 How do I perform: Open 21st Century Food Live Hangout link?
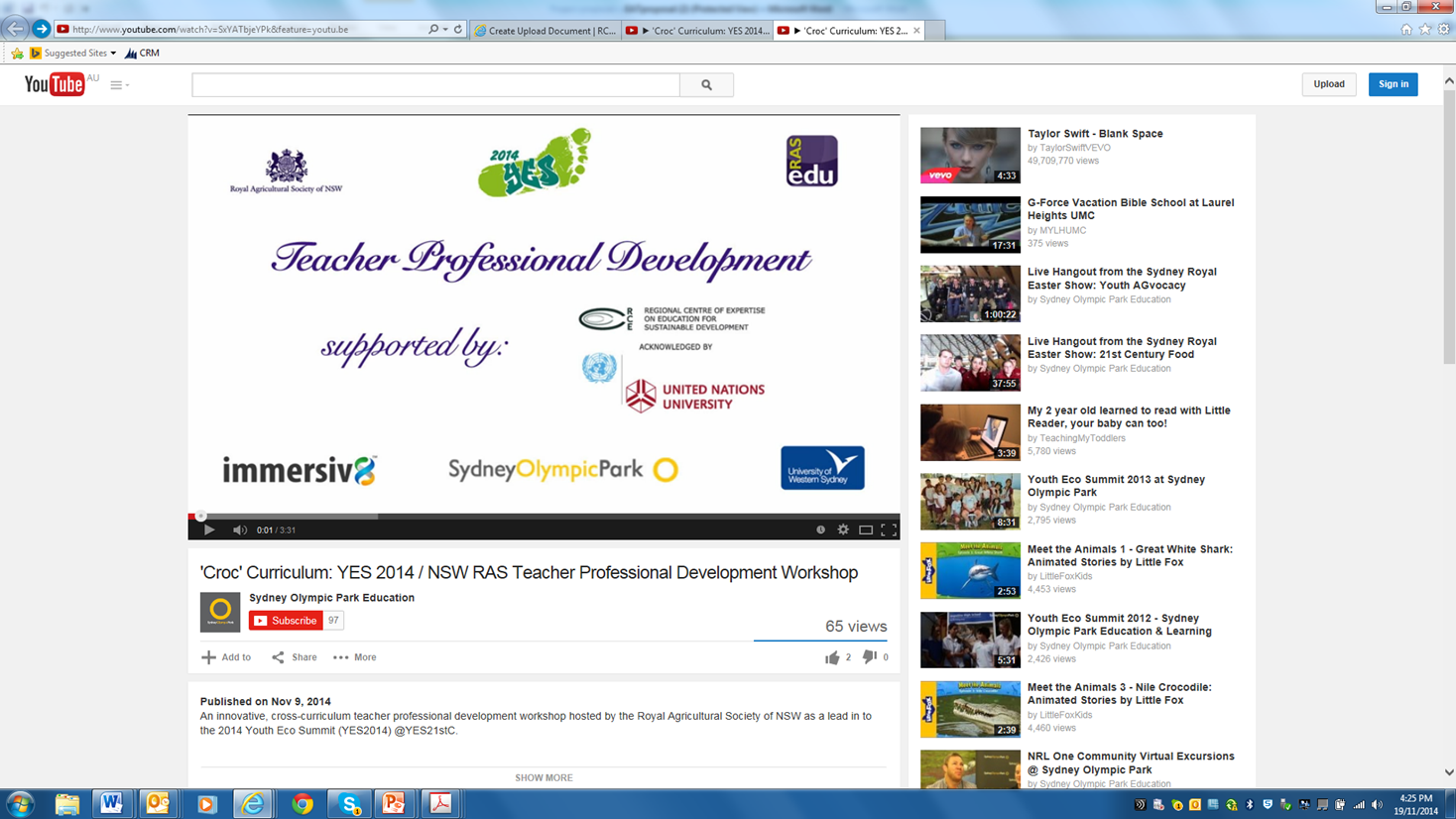click(x=1122, y=348)
